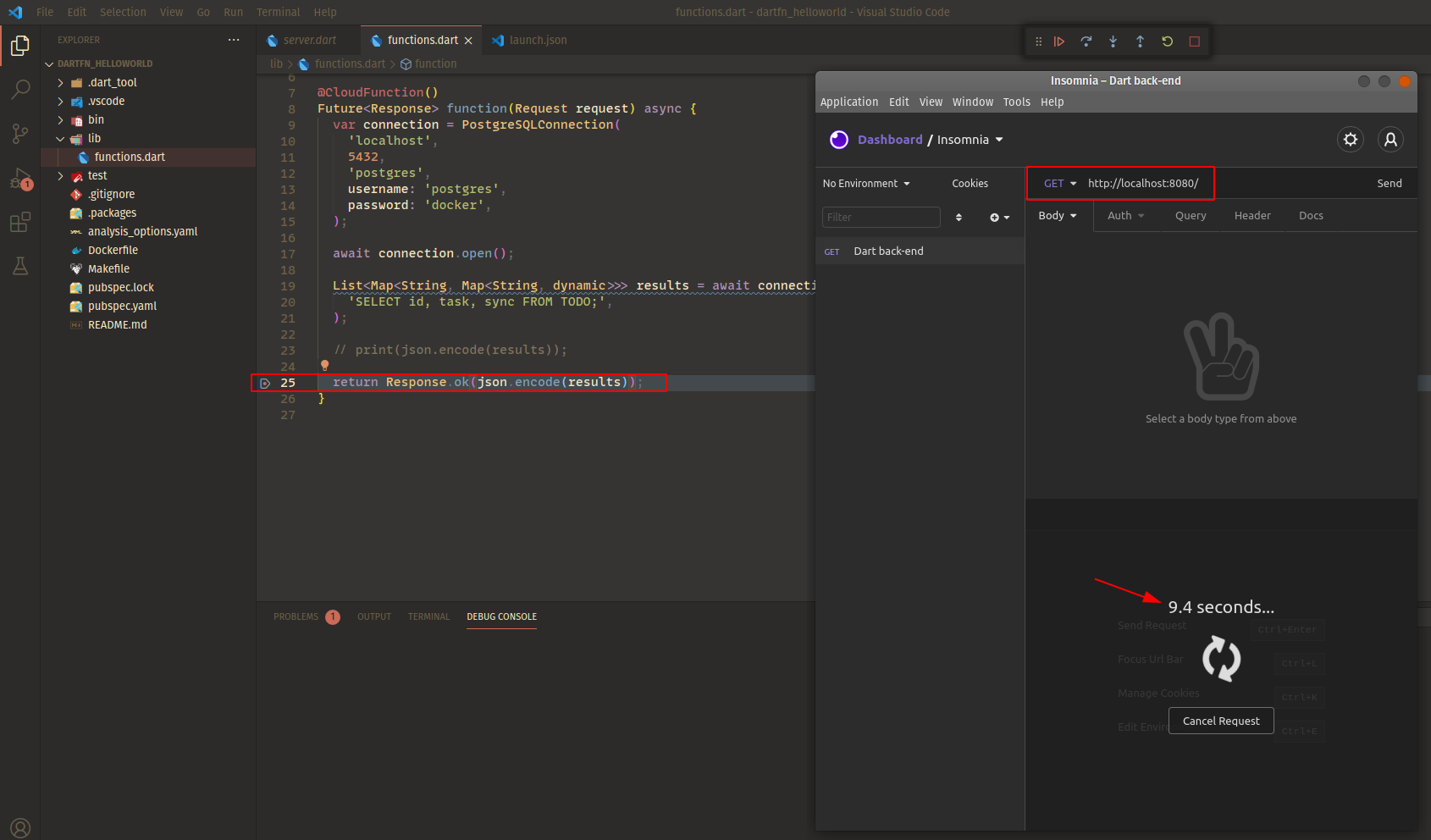Screen dimensions: 1431x840
Task: Open the Terminal menu in VS Code
Action: (278, 12)
